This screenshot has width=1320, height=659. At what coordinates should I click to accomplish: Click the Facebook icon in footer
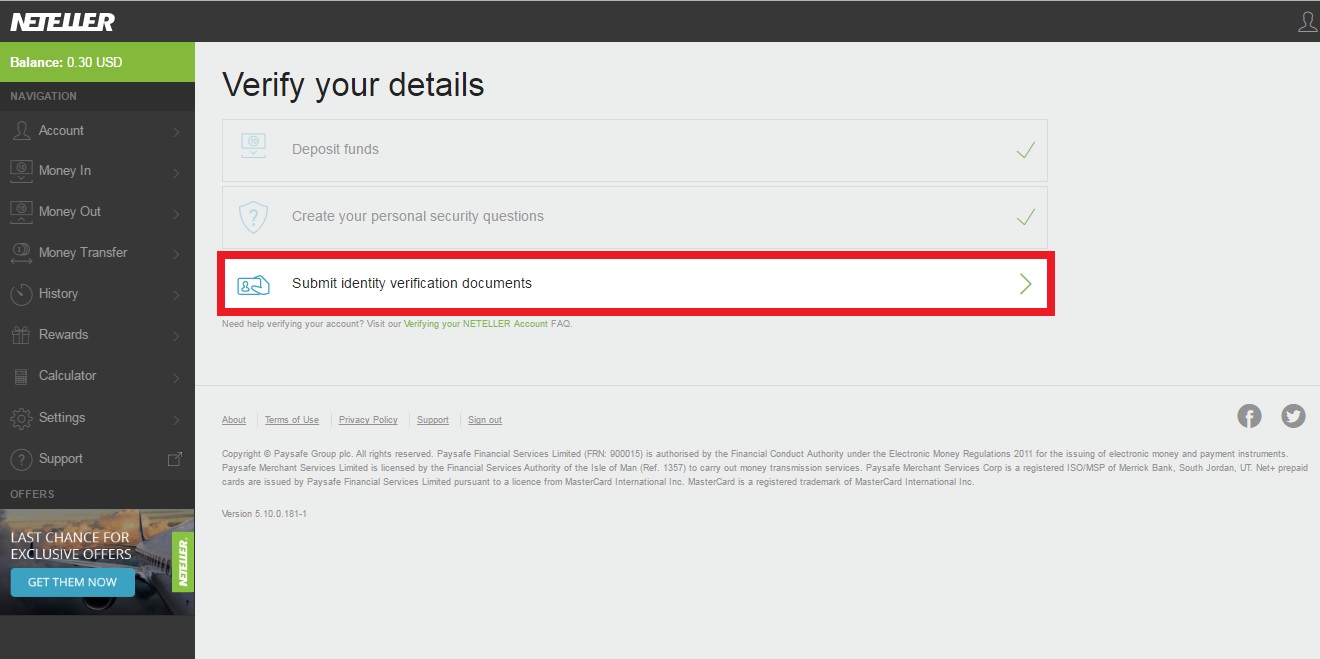[x=1249, y=415]
